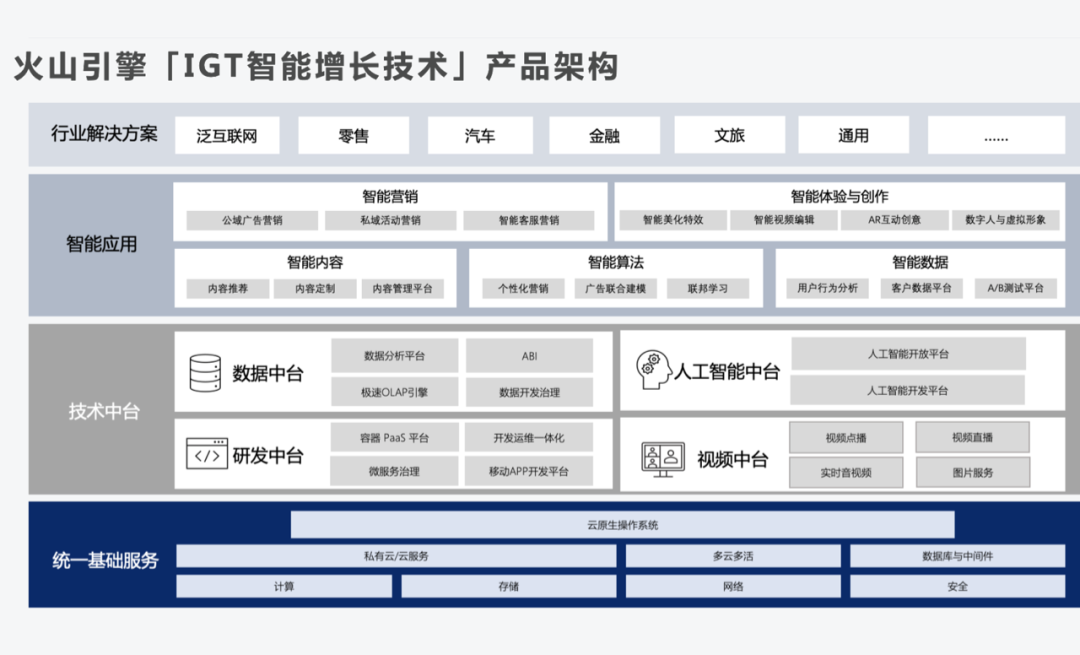Click the 实时音视频 box

[x=846, y=472]
